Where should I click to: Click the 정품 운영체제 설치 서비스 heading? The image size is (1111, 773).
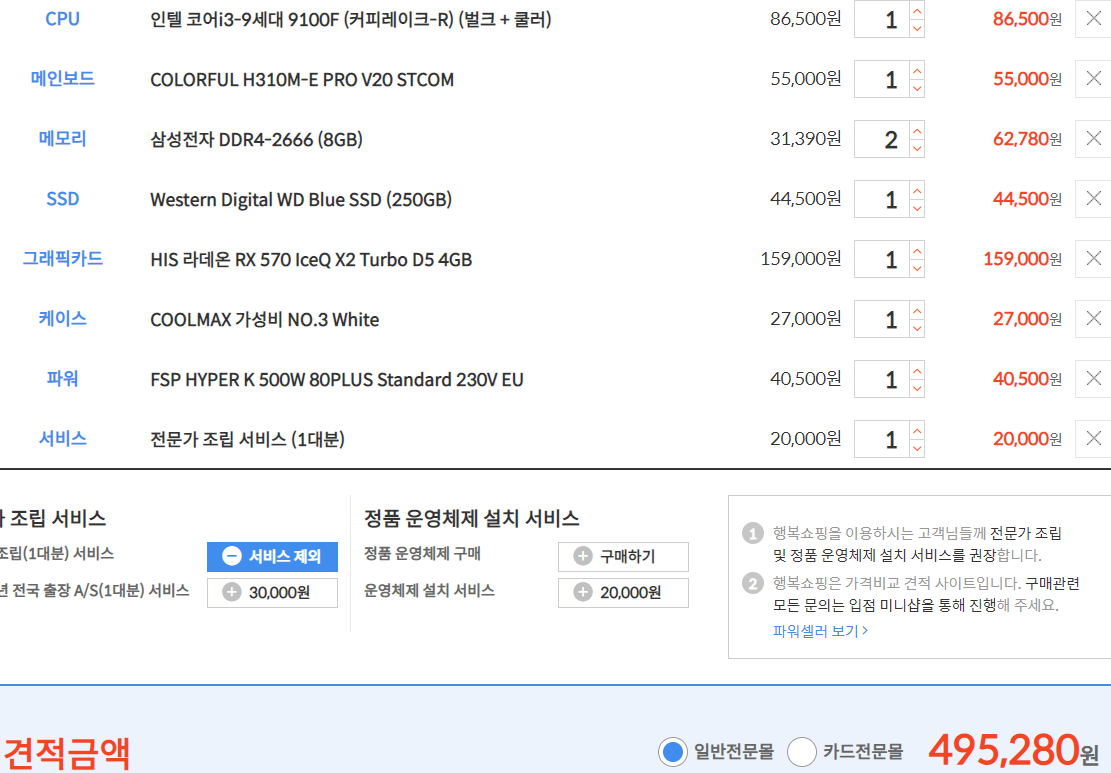click(471, 519)
